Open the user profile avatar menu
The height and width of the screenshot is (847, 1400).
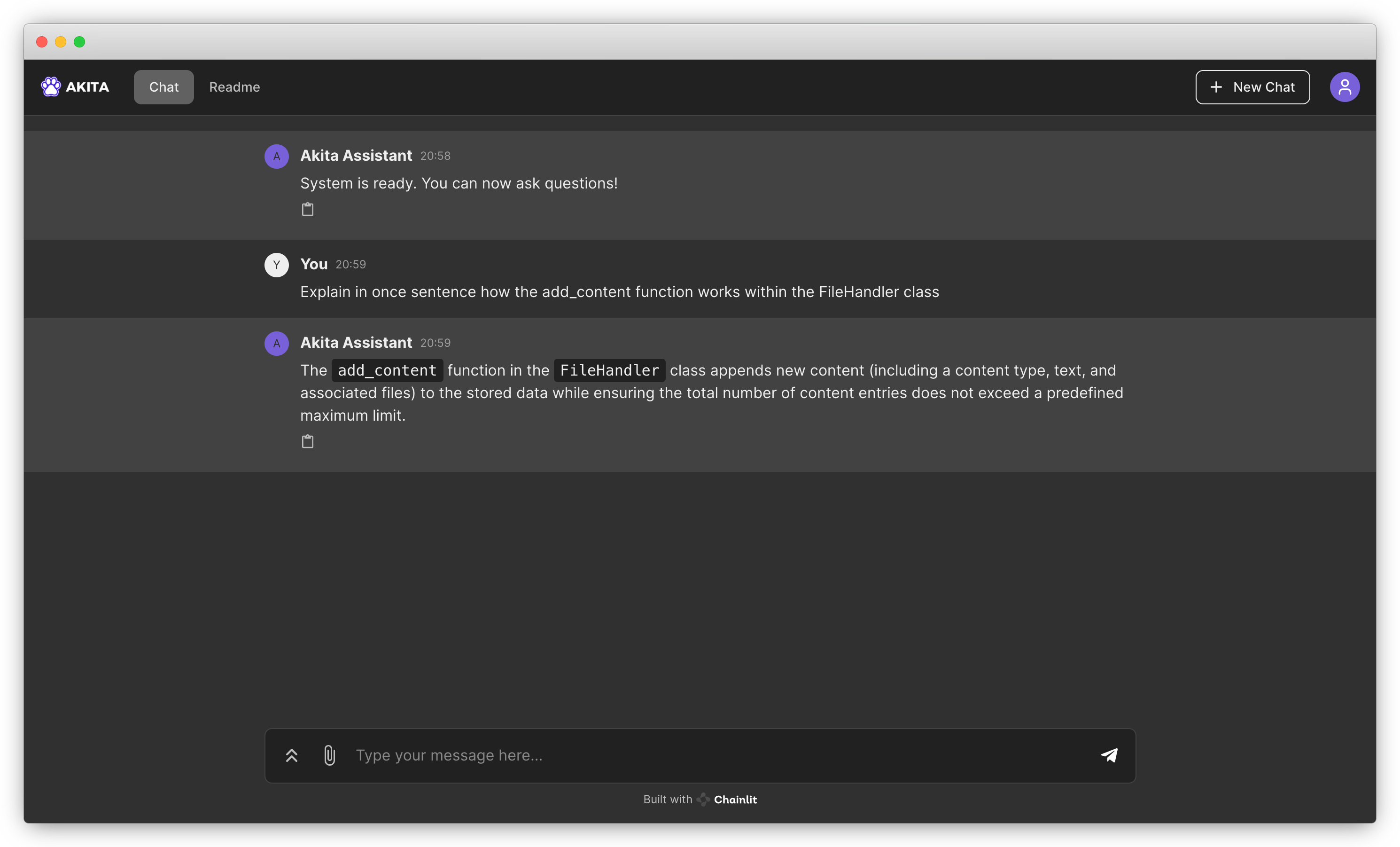point(1344,87)
